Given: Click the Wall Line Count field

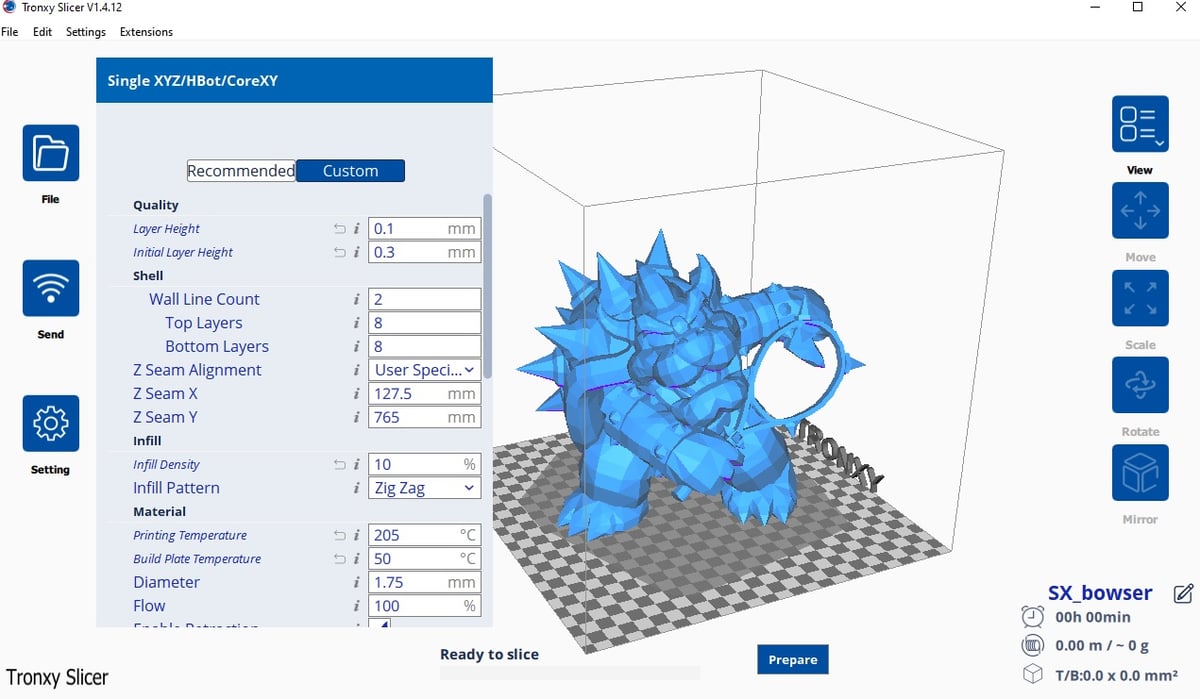Looking at the screenshot, I should (425, 299).
